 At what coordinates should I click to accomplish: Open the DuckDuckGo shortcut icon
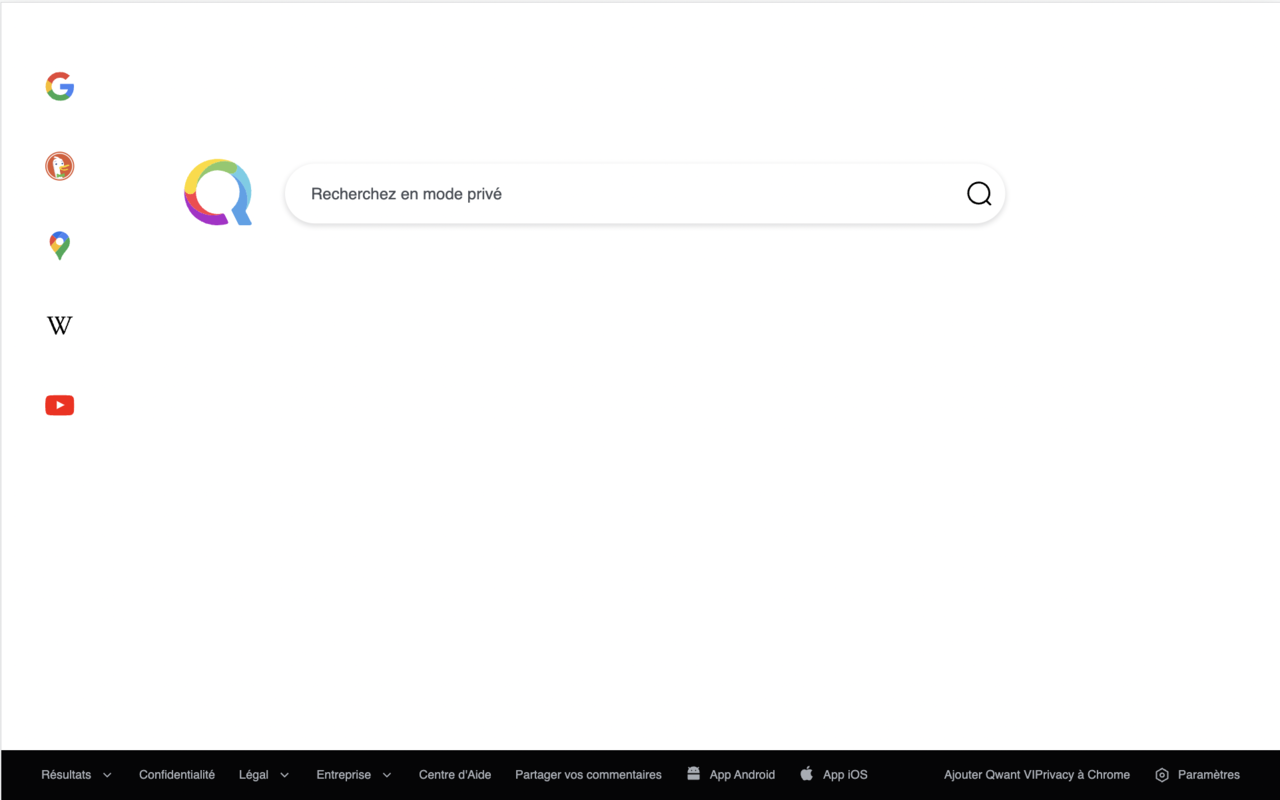60,166
